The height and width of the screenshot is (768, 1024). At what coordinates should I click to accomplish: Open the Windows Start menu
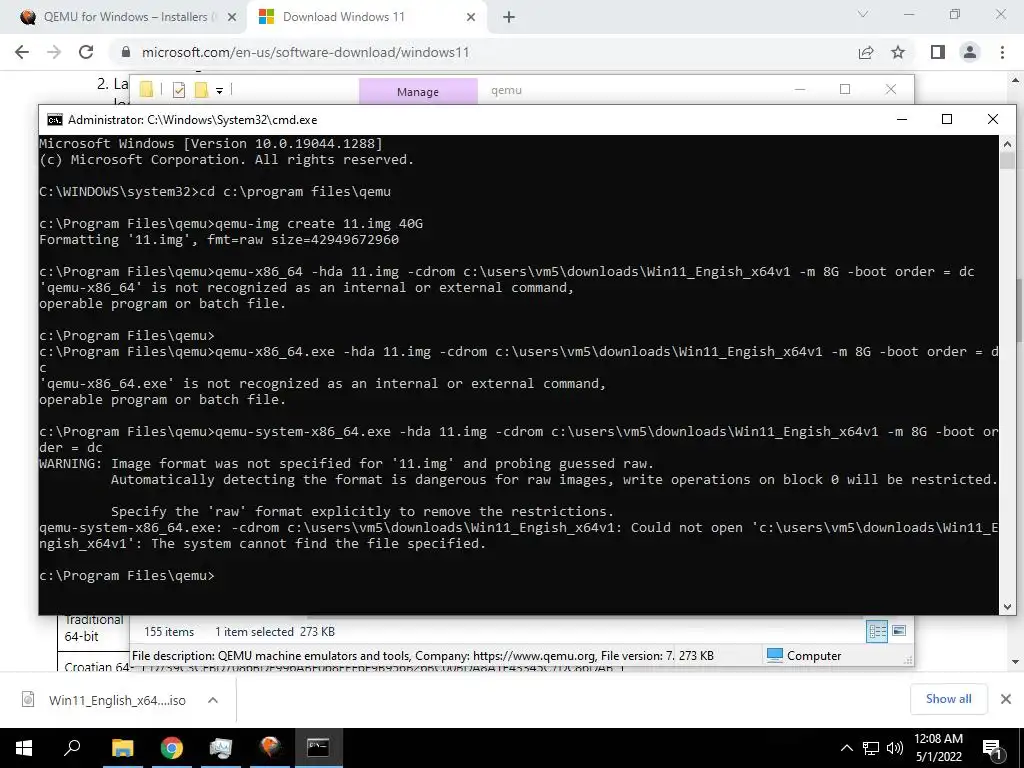(24, 748)
